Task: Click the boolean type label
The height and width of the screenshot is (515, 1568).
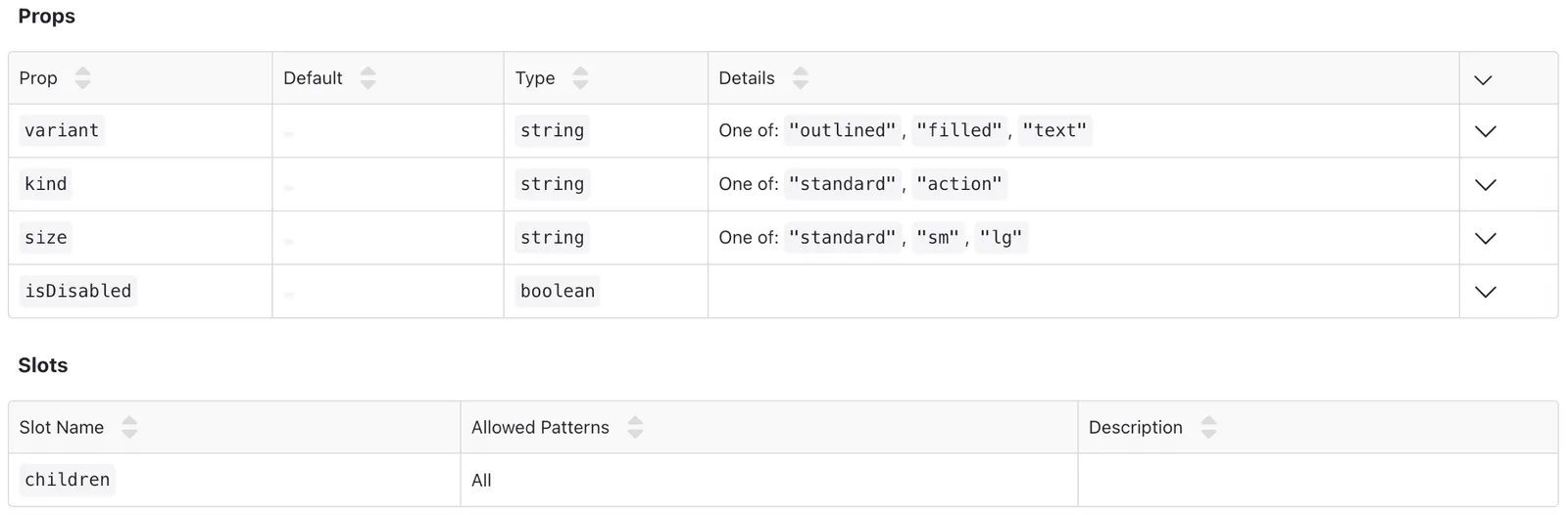Action: (x=558, y=291)
